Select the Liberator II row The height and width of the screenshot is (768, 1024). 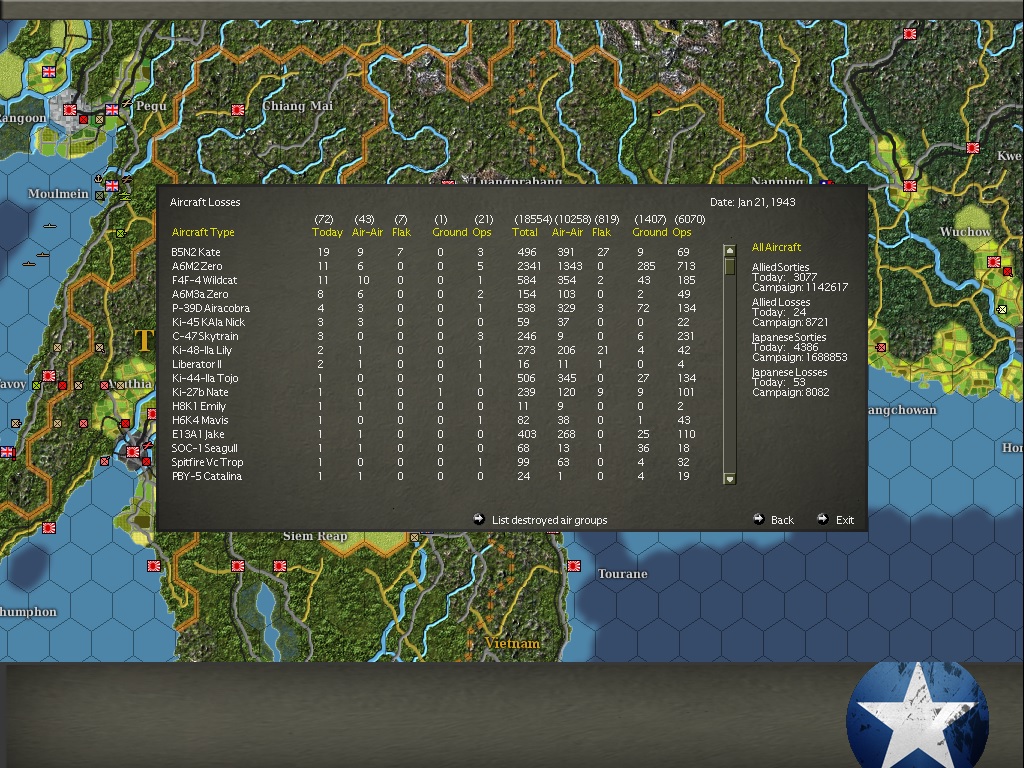[x=434, y=364]
